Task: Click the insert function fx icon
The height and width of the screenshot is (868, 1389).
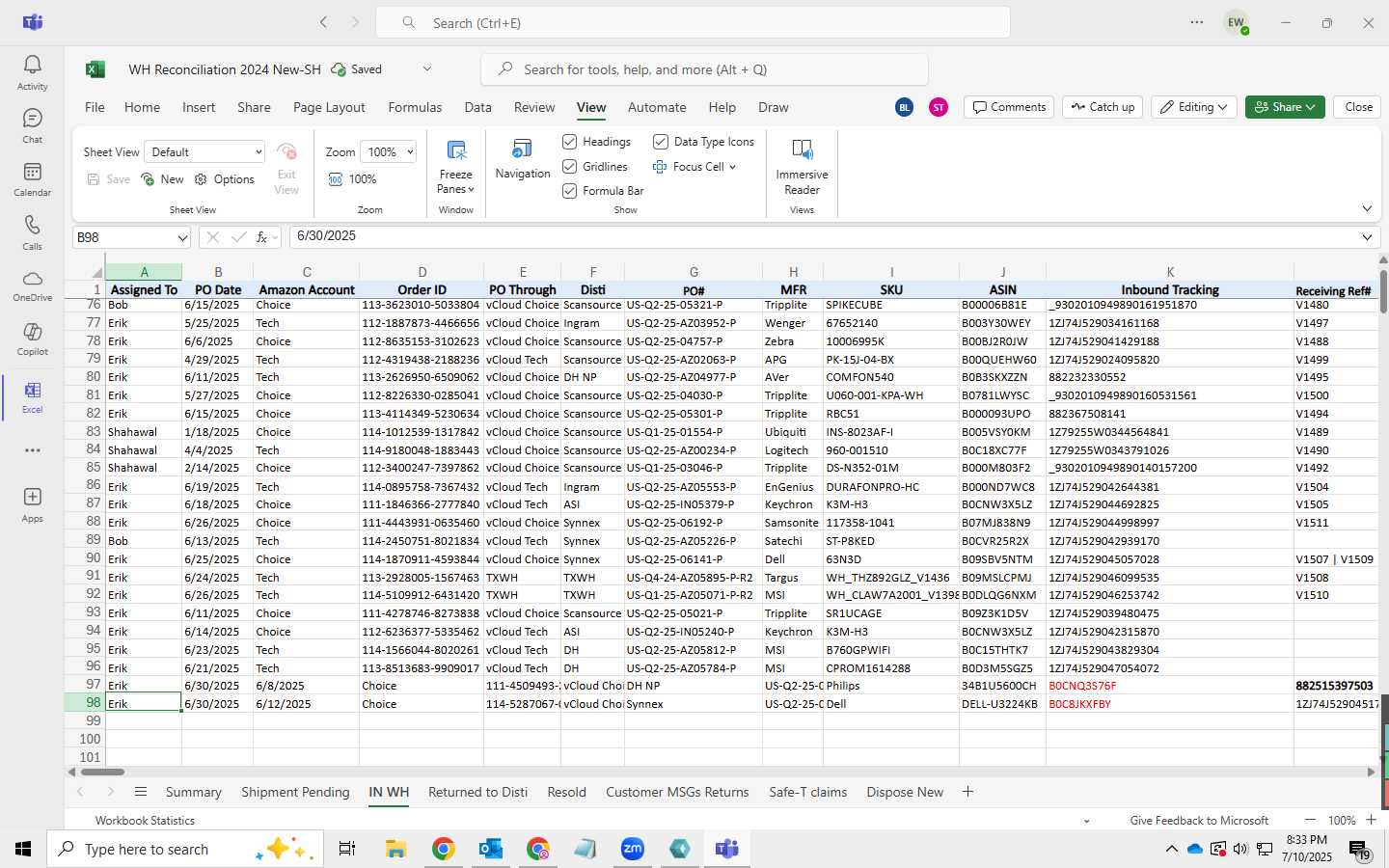Action: (x=261, y=237)
